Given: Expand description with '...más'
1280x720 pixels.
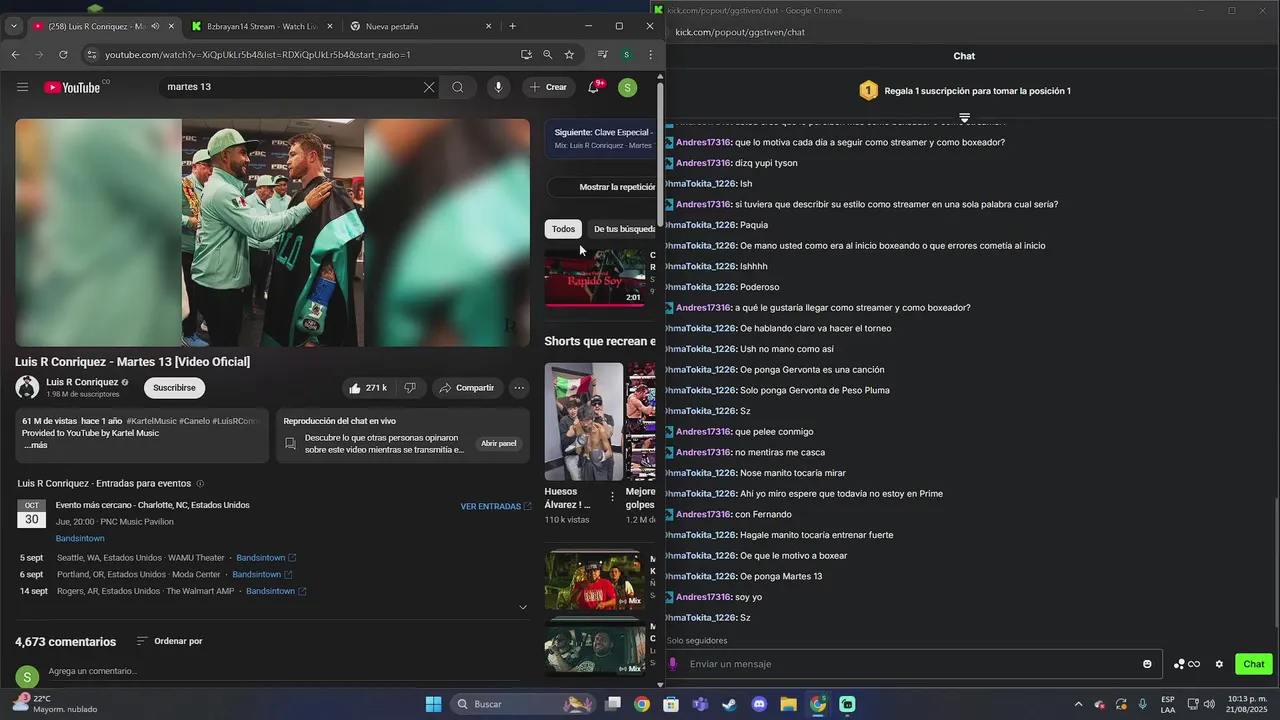Looking at the screenshot, I should tap(36, 445).
